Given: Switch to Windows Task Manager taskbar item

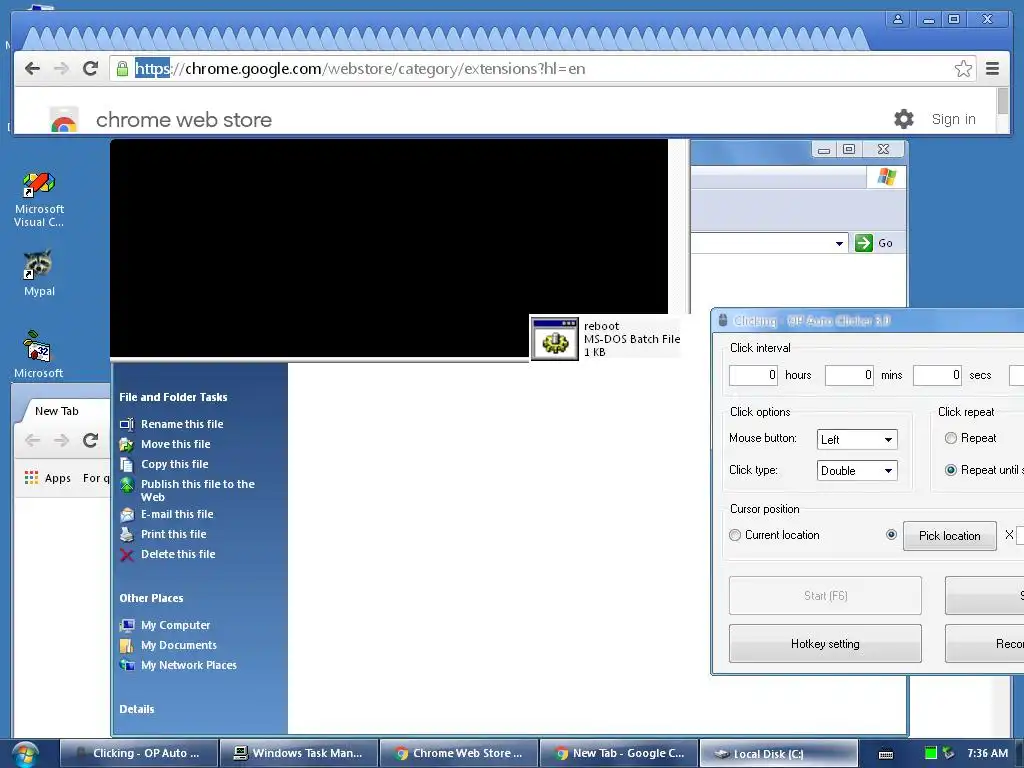Looking at the screenshot, I should 299,754.
